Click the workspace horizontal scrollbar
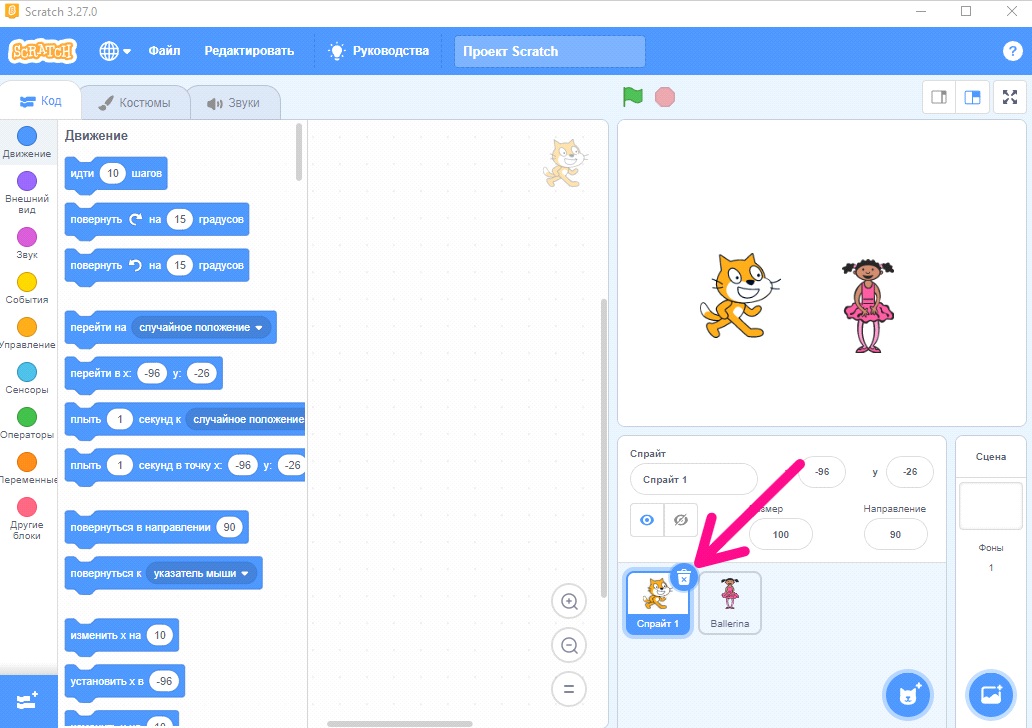 click(x=400, y=723)
